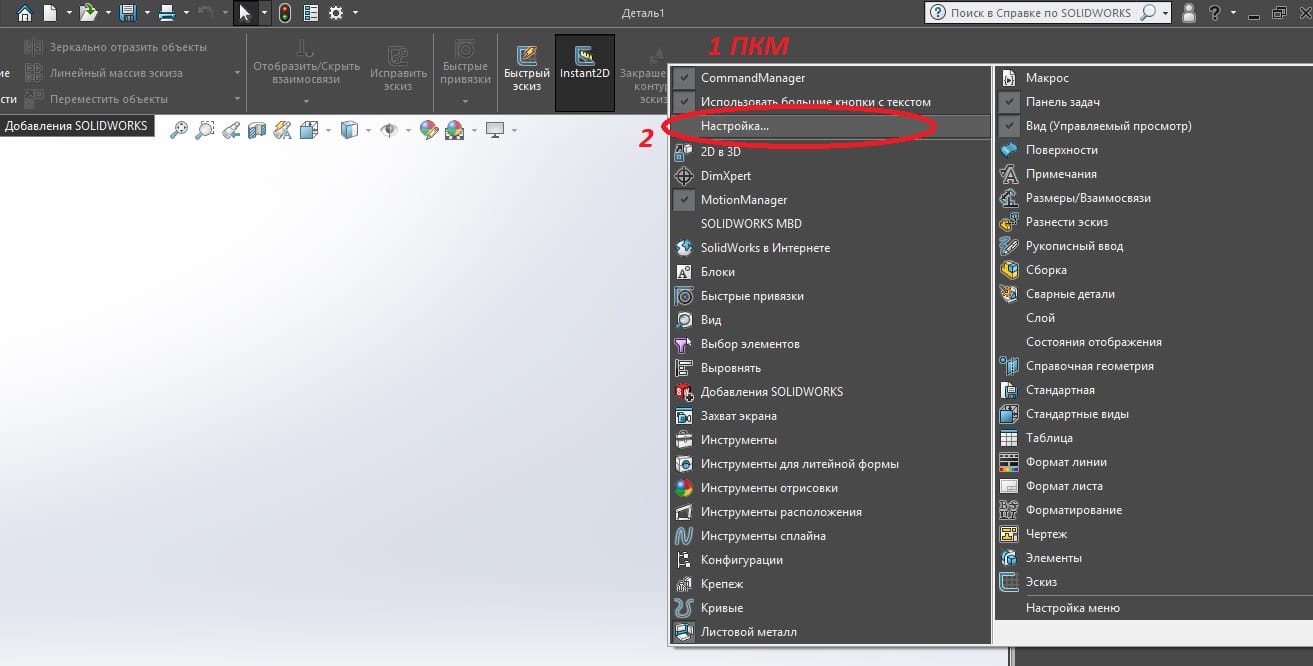Toggle Использовать большие кнопки с текстом option
Image resolution: width=1313 pixels, height=666 pixels.
coord(832,102)
